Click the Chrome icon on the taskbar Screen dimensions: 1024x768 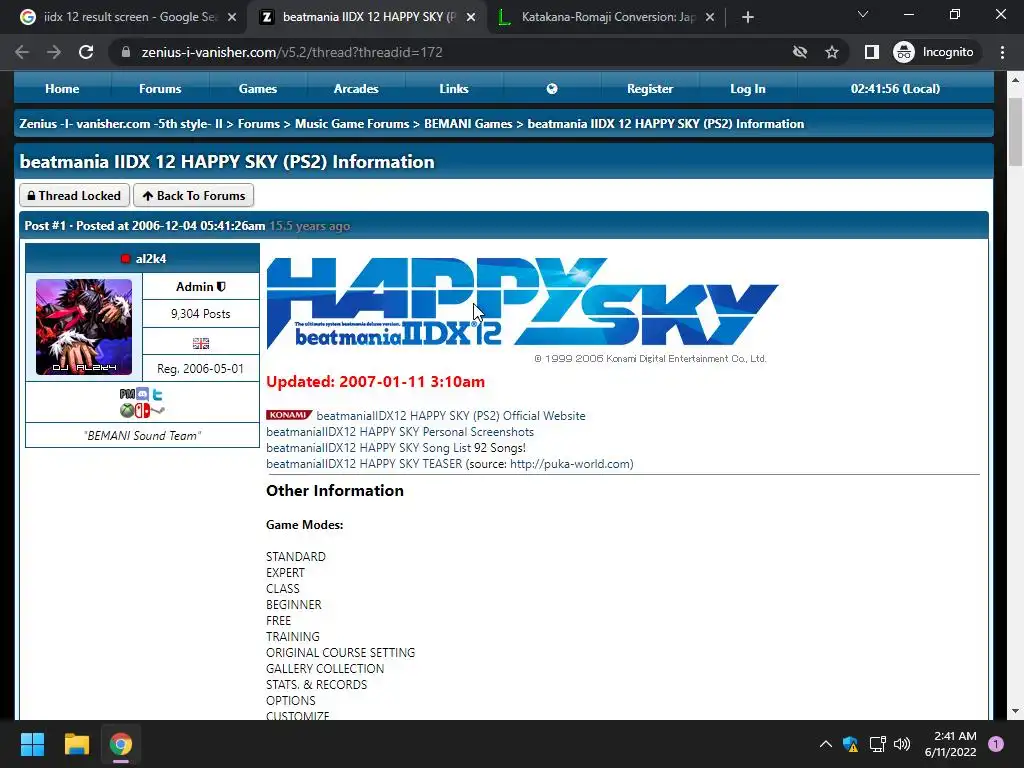pos(121,744)
